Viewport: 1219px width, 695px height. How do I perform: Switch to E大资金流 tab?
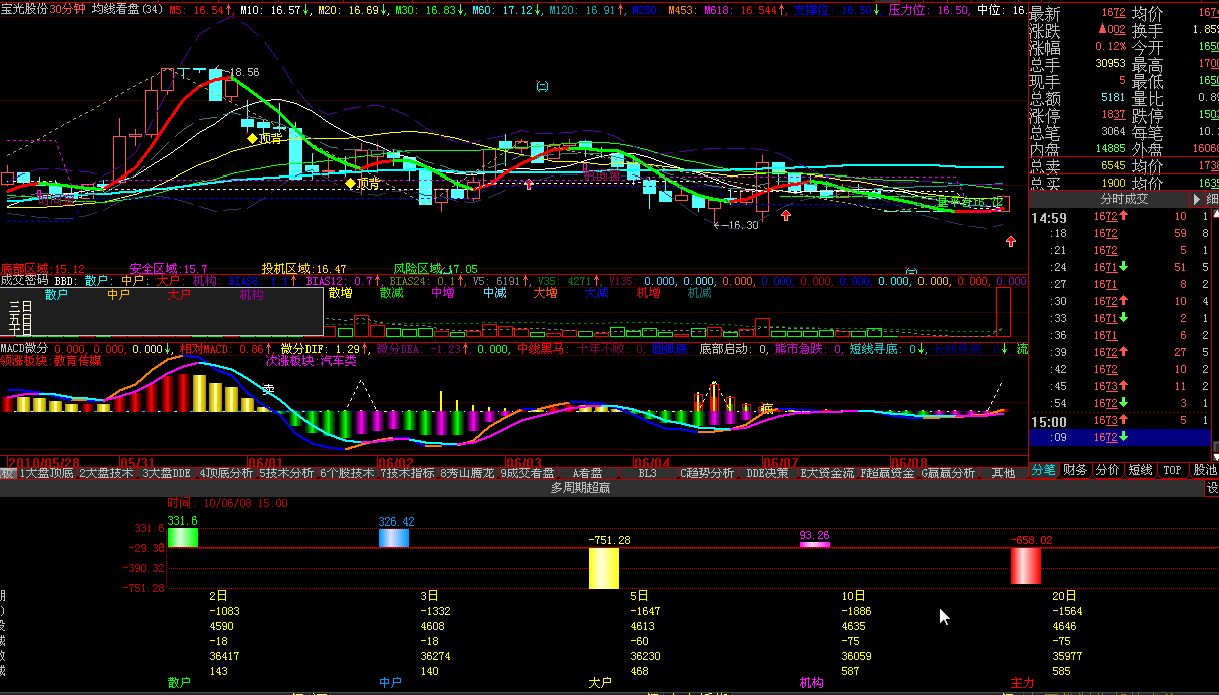click(x=827, y=473)
